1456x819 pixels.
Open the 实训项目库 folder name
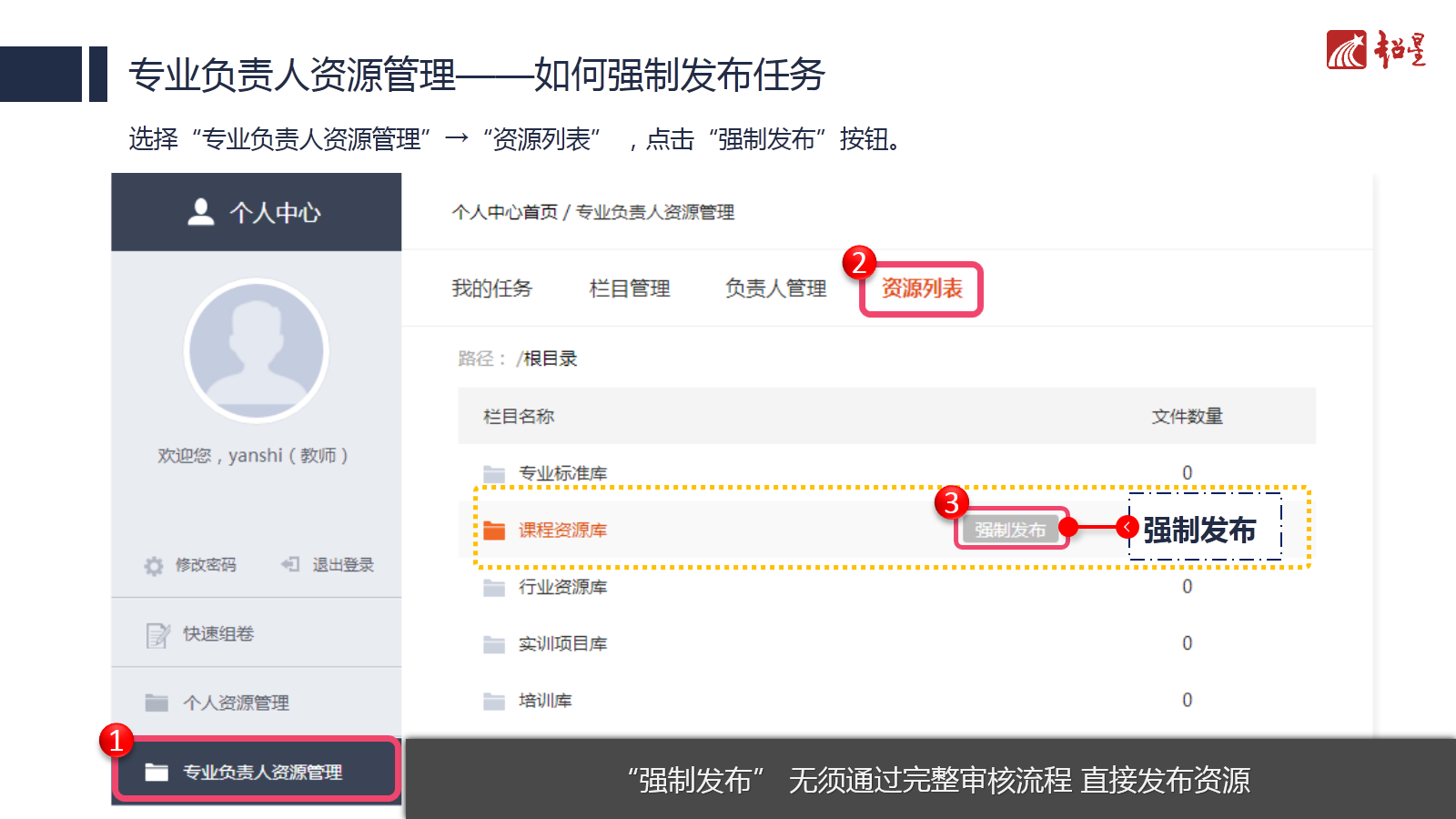[x=562, y=644]
